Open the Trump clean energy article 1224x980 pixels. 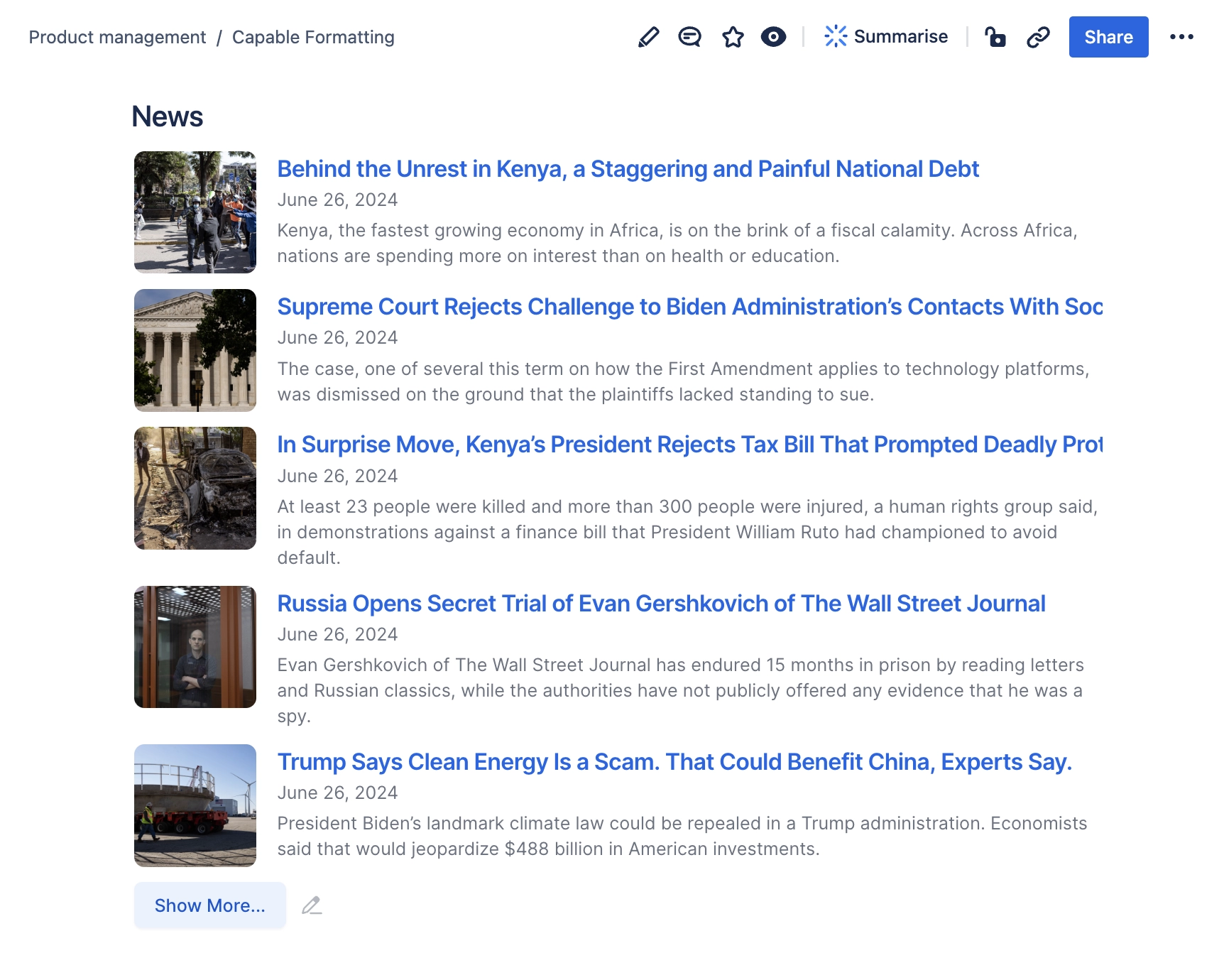674,762
